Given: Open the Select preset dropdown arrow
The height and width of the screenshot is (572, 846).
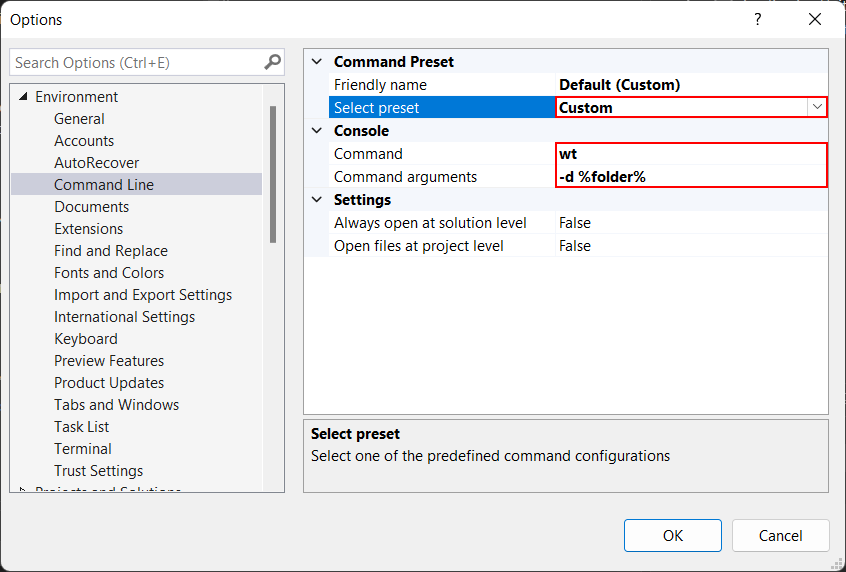Looking at the screenshot, I should [817, 107].
